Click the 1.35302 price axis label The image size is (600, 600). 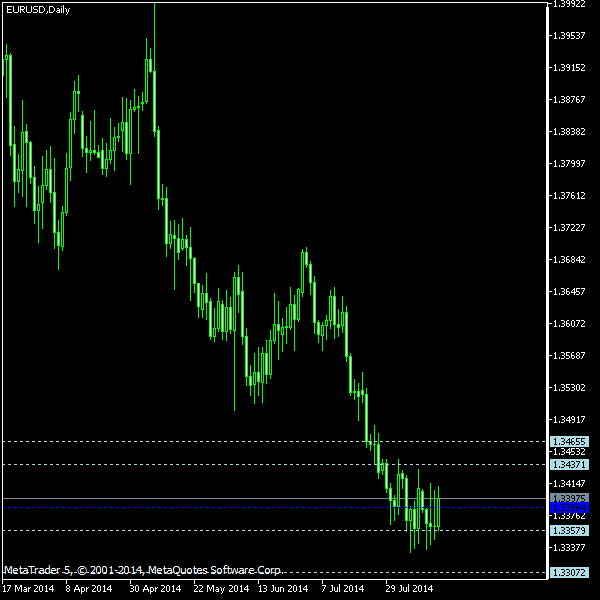(569, 388)
